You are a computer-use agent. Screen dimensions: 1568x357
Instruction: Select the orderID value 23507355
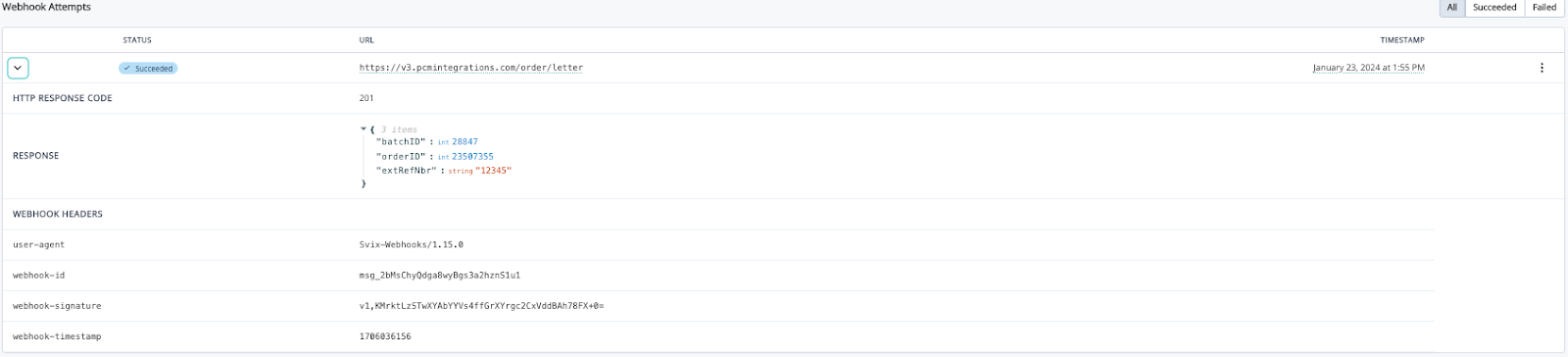click(x=472, y=157)
